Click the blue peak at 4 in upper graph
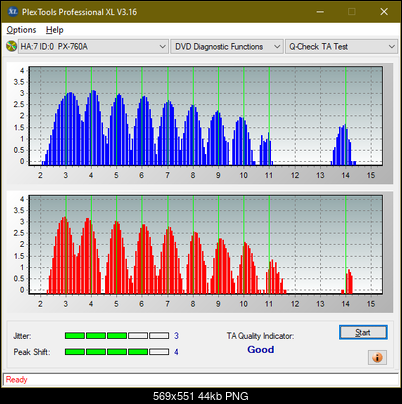 [93, 128]
